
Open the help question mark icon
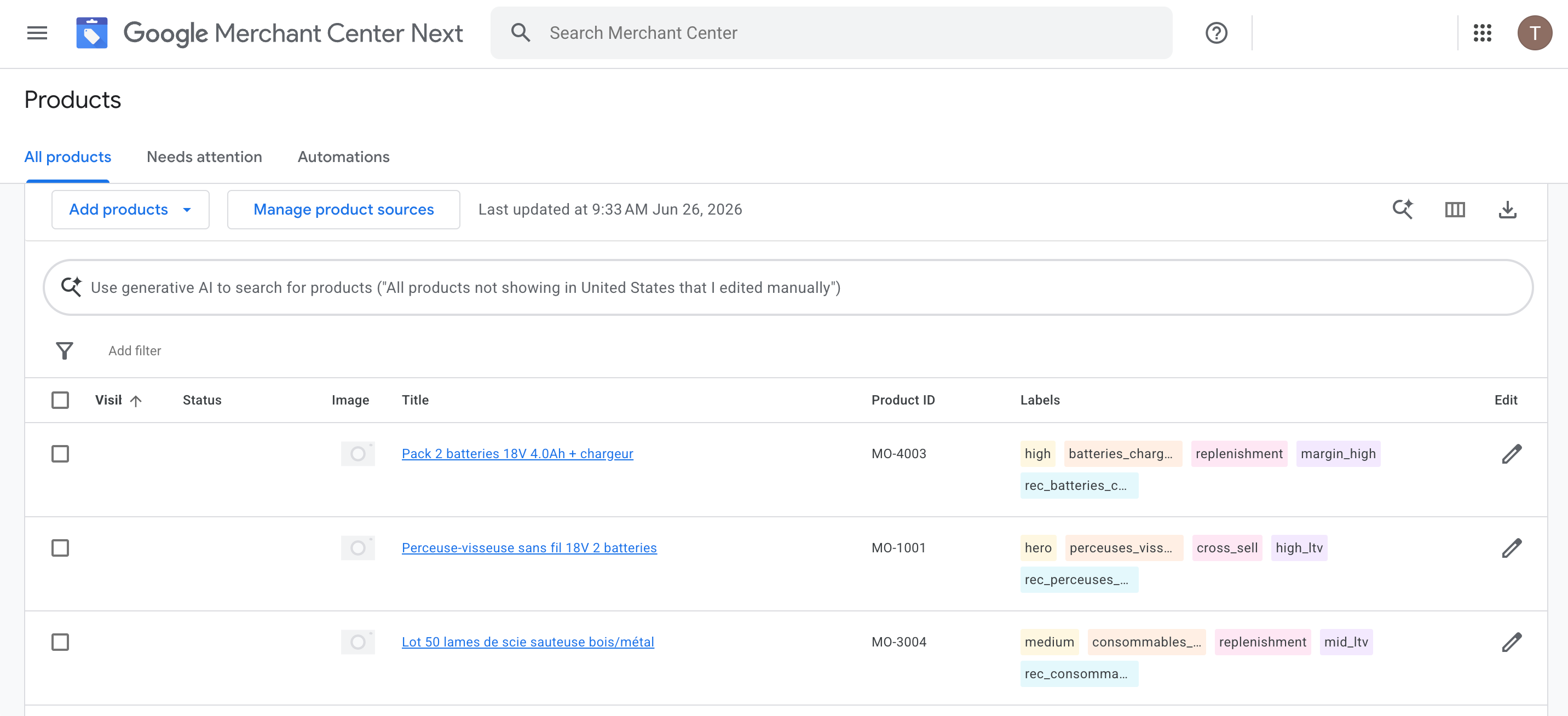pyautogui.click(x=1216, y=33)
